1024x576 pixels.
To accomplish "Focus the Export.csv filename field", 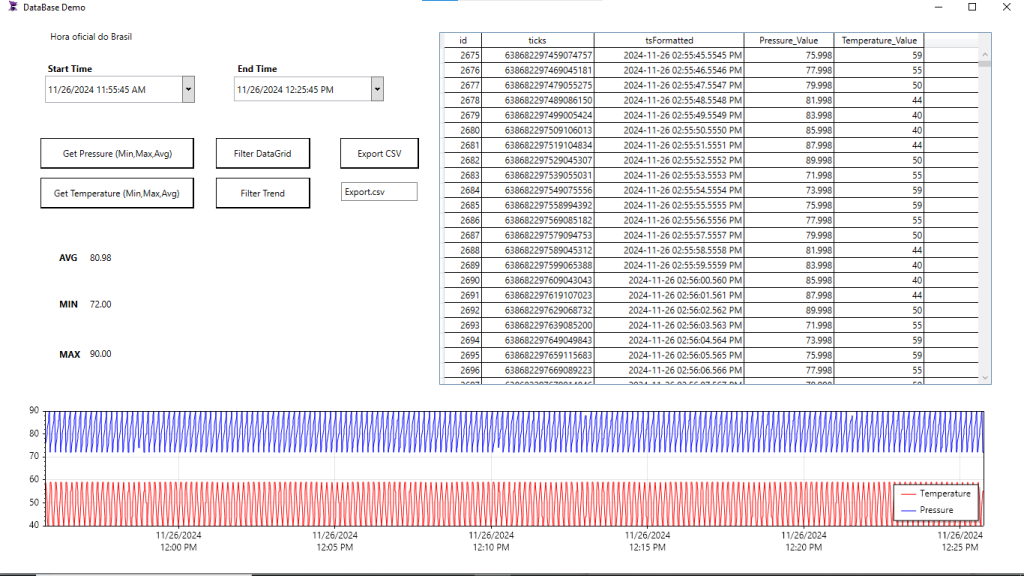I will (x=379, y=191).
